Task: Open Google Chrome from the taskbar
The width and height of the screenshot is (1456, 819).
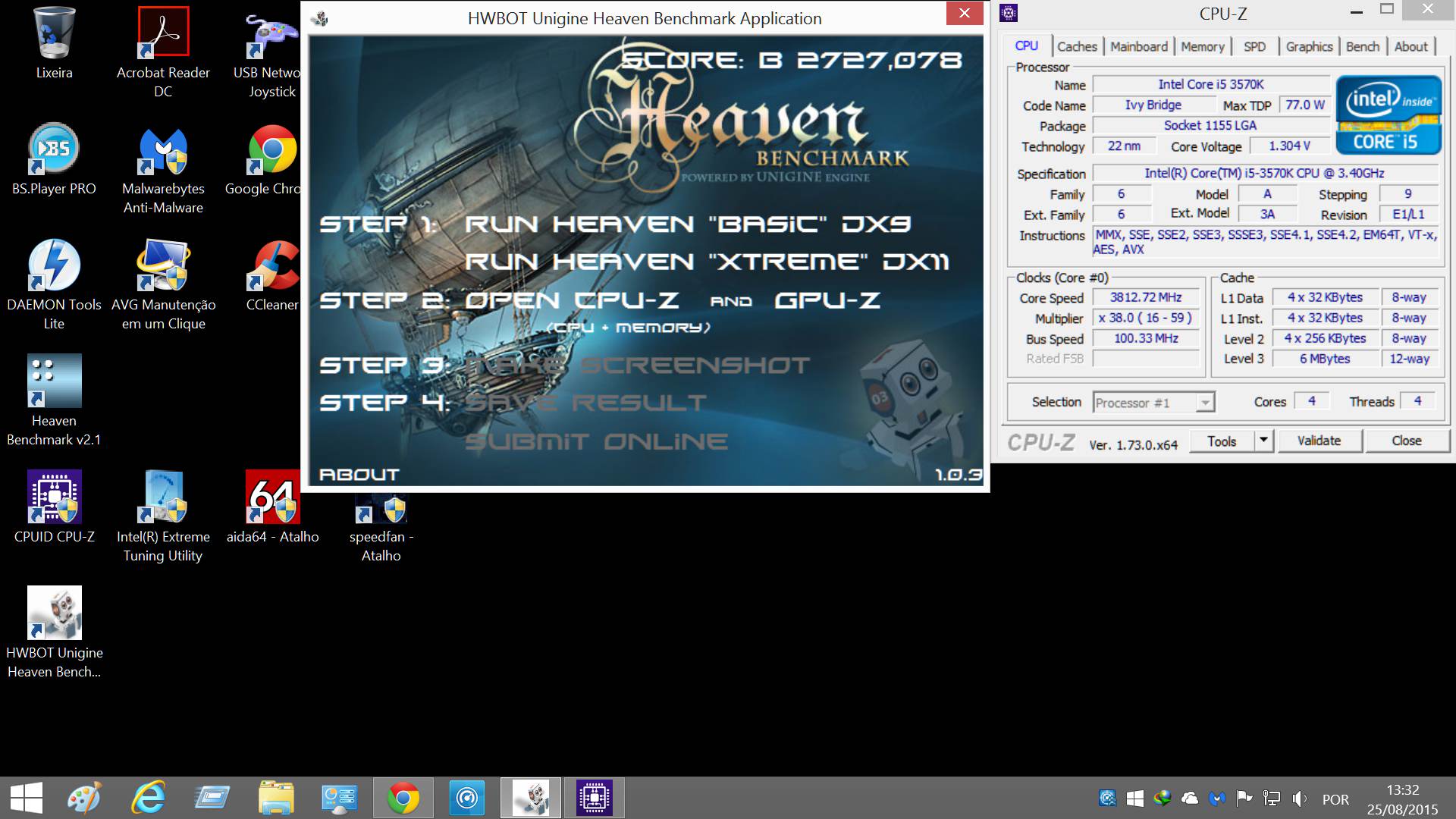Action: coord(403,798)
